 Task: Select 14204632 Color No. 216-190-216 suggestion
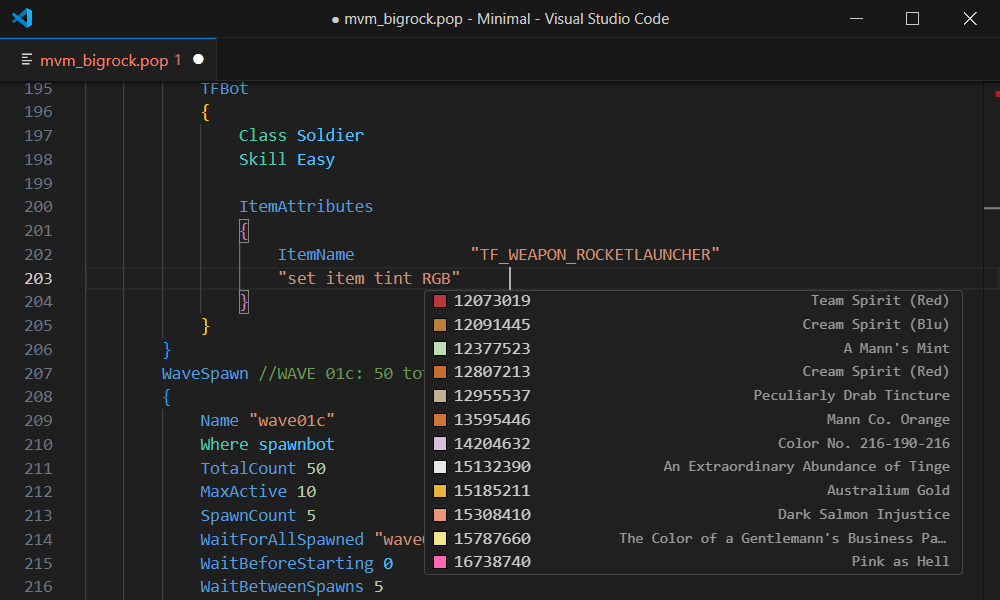coord(693,443)
